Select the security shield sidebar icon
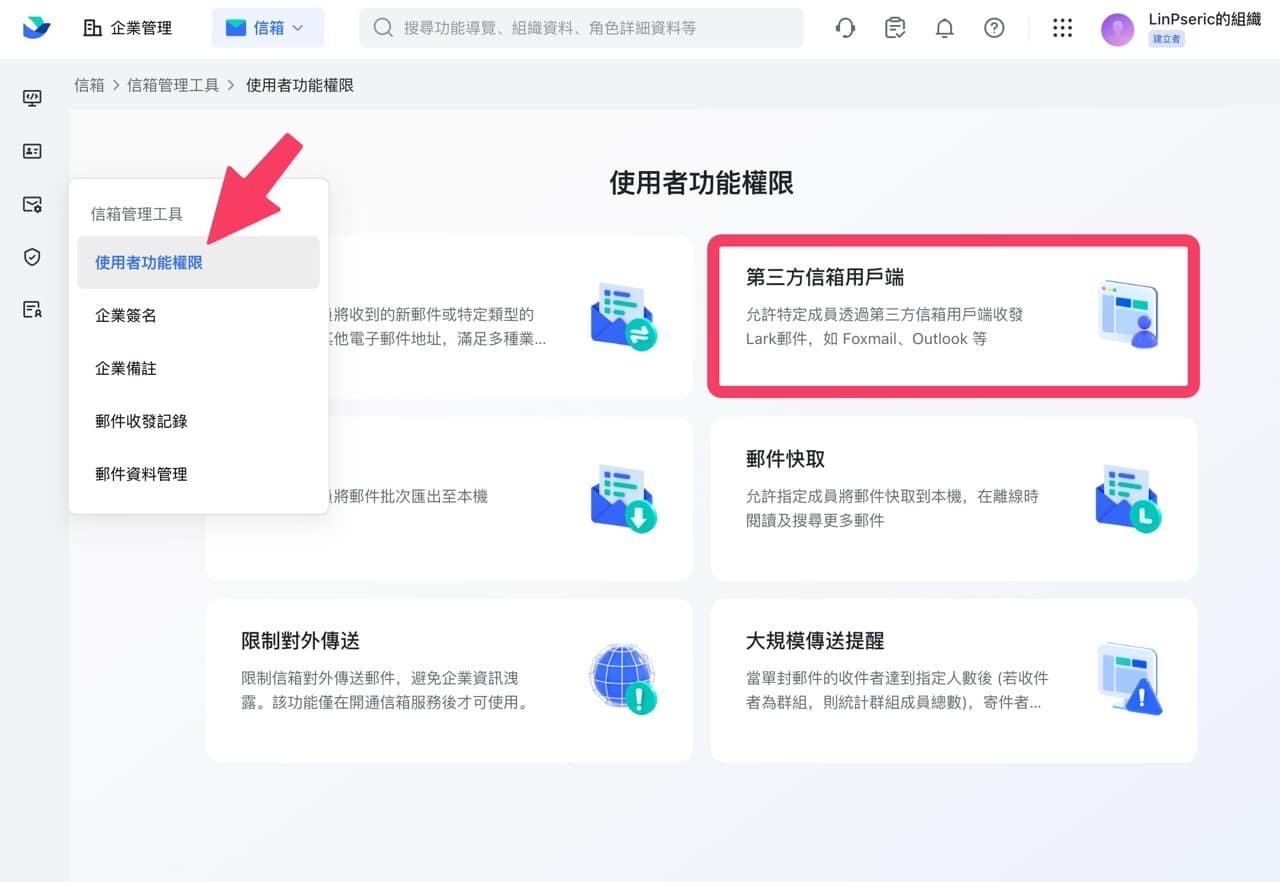Image resolution: width=1280 pixels, height=882 pixels. tap(32, 257)
